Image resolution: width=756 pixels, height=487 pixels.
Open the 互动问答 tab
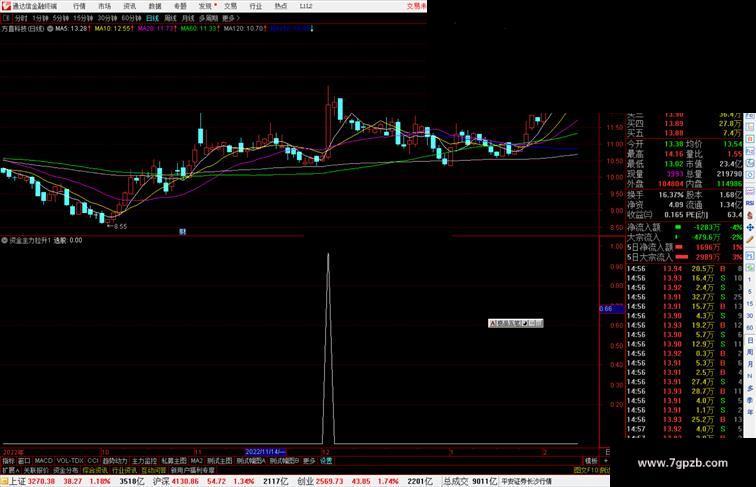[154, 470]
